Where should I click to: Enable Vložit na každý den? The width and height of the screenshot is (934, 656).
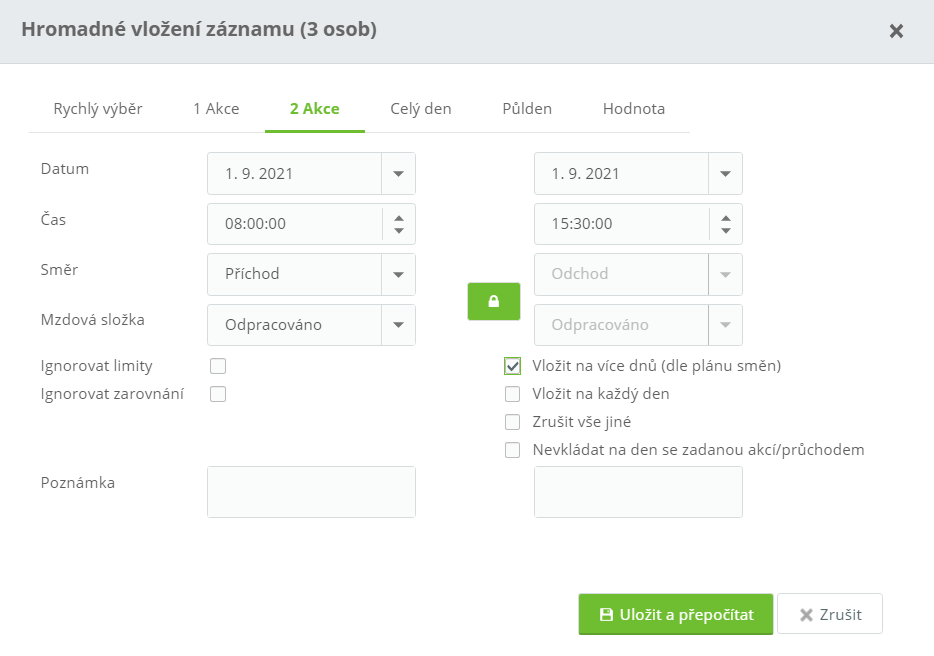point(512,394)
